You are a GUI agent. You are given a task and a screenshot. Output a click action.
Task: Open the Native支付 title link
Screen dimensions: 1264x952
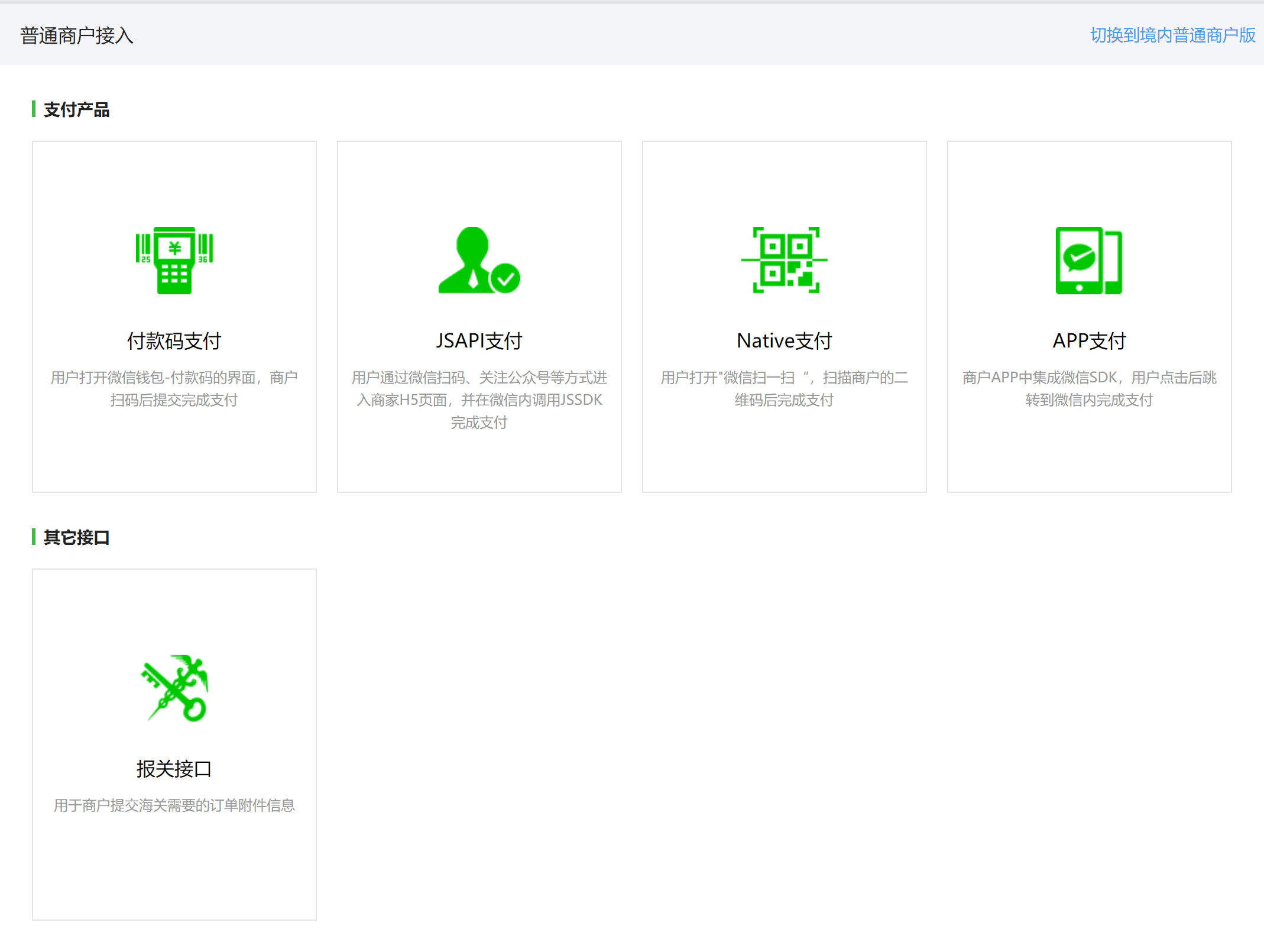pyautogui.click(x=784, y=341)
